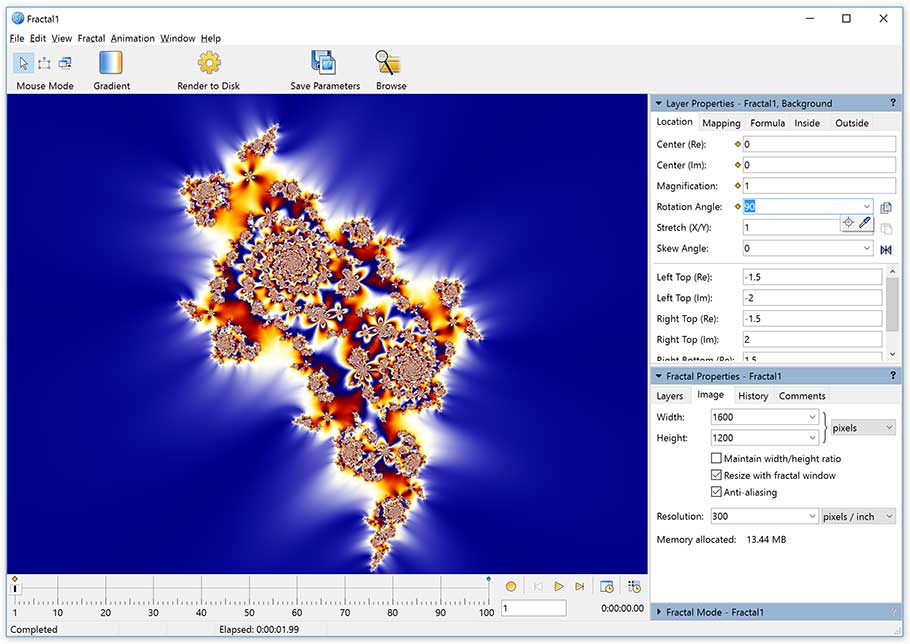Open the Edit menu

pyautogui.click(x=38, y=38)
